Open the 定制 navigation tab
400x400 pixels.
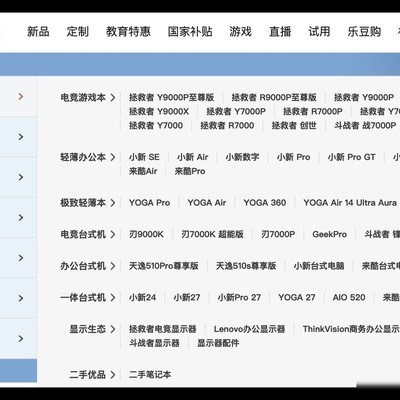click(78, 32)
